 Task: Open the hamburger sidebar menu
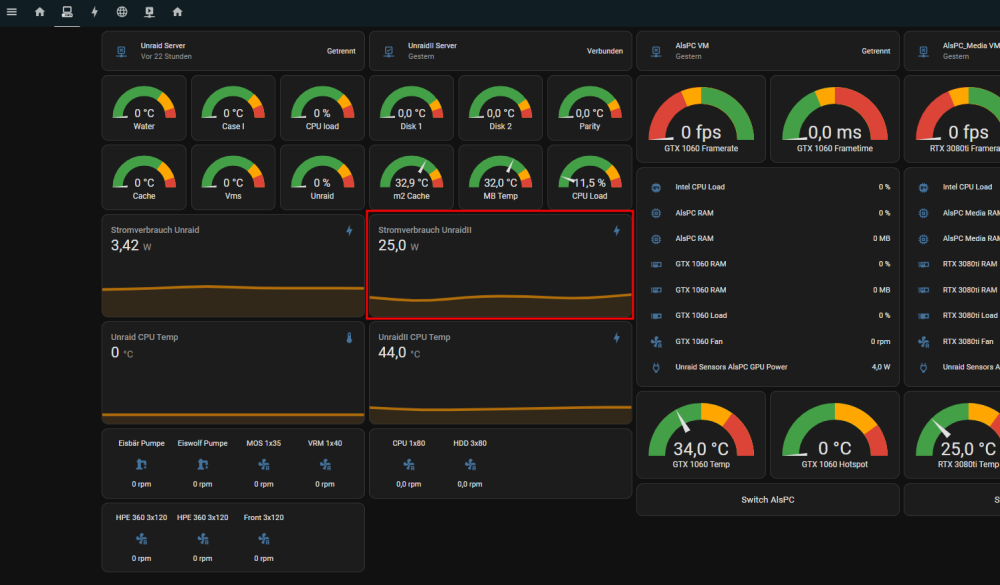pyautogui.click(x=11, y=12)
